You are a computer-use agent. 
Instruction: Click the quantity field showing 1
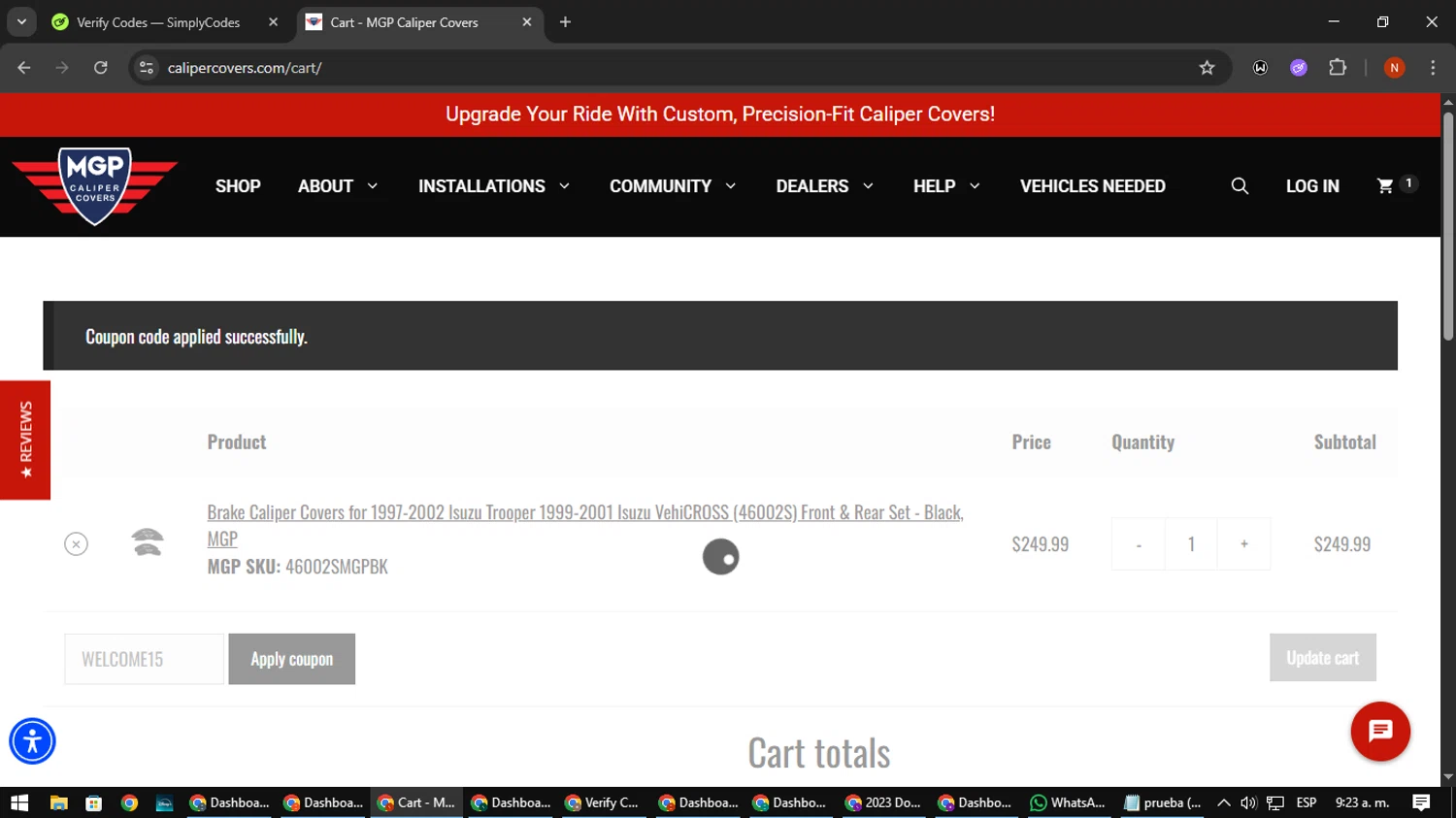pyautogui.click(x=1191, y=544)
